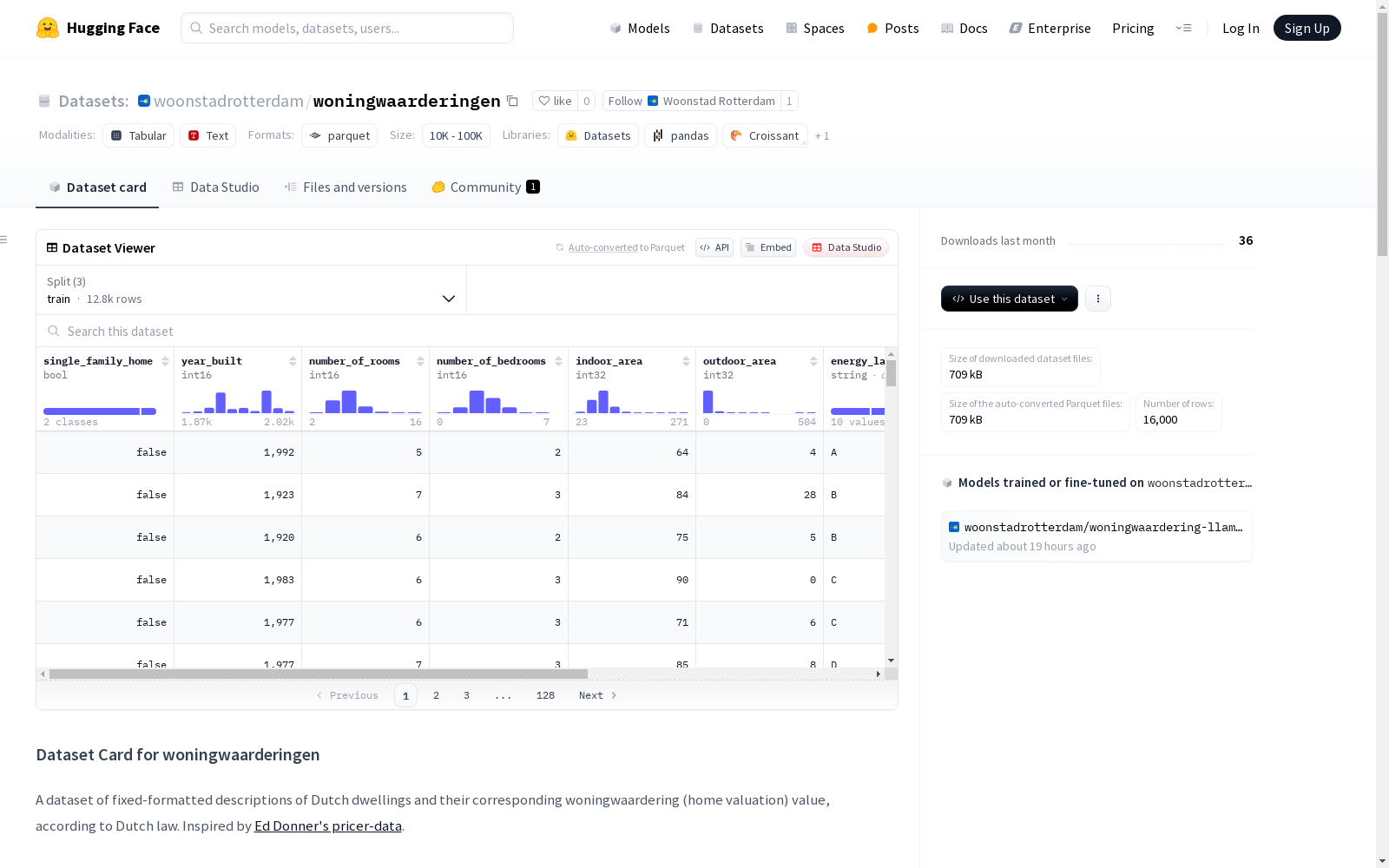
Task: Select the pandas library tag
Action: point(681,136)
